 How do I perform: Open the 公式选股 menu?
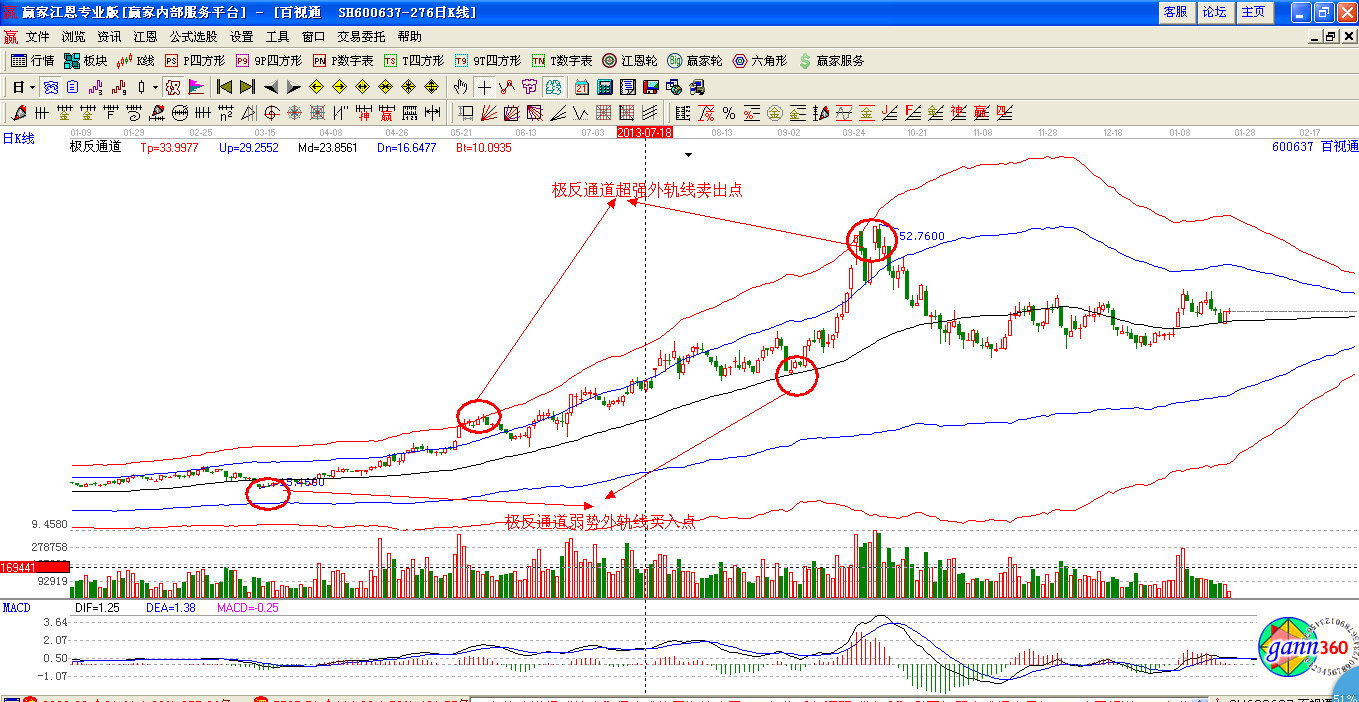coord(193,36)
